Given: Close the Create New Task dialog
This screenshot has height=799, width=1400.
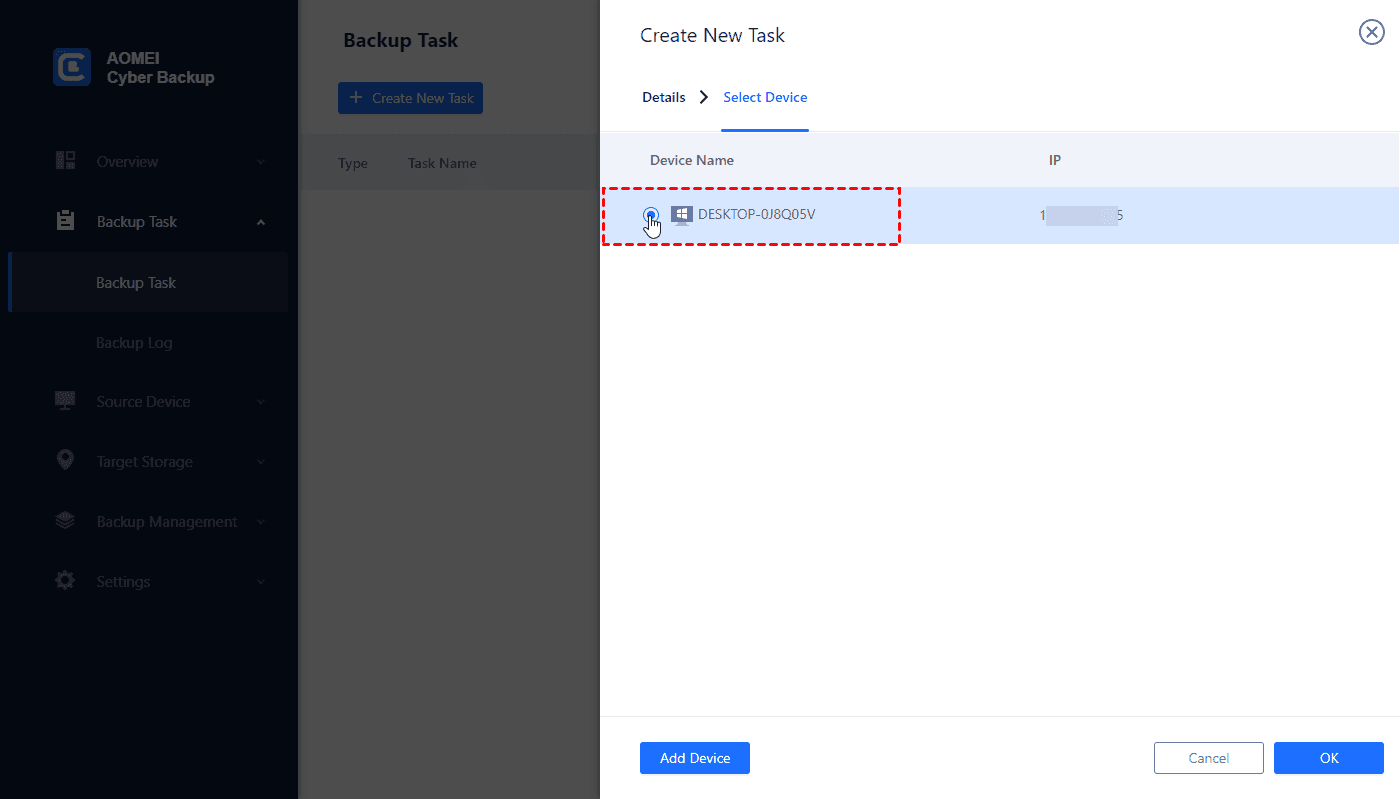Looking at the screenshot, I should click(x=1372, y=33).
